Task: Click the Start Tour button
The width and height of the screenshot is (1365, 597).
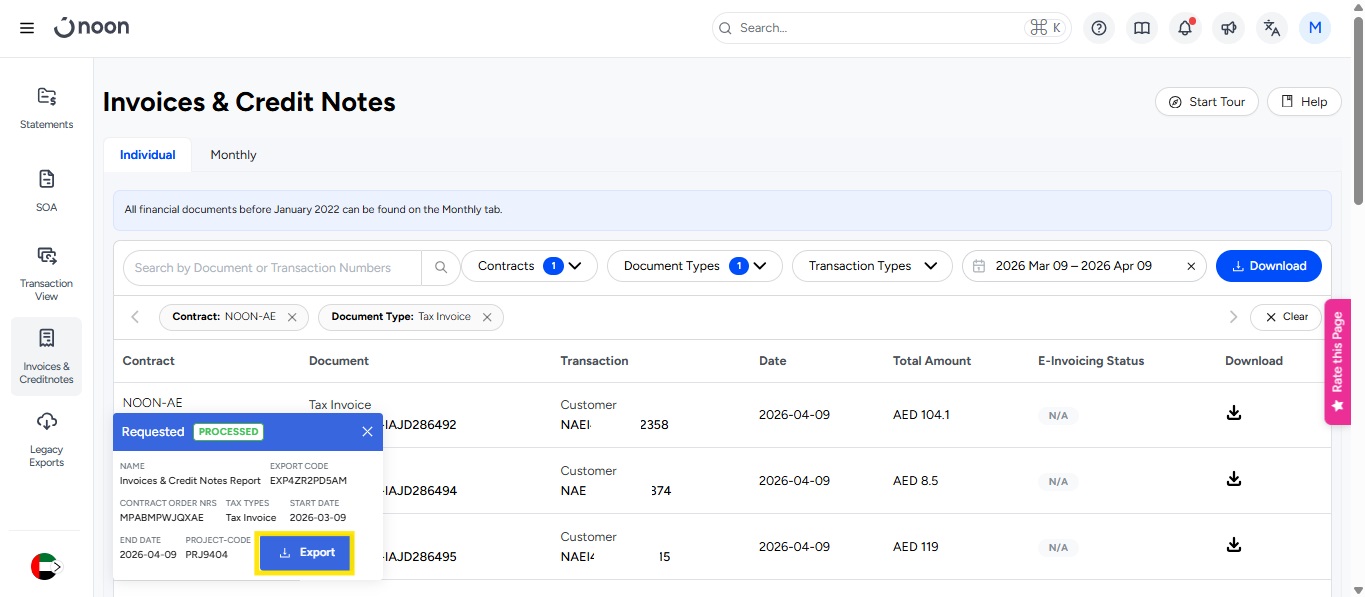Action: tap(1206, 102)
